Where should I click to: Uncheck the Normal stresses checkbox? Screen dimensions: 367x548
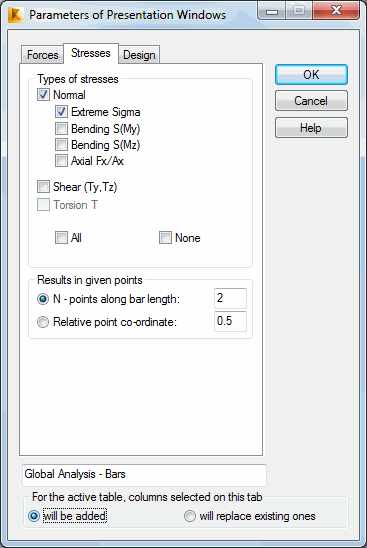tap(43, 95)
